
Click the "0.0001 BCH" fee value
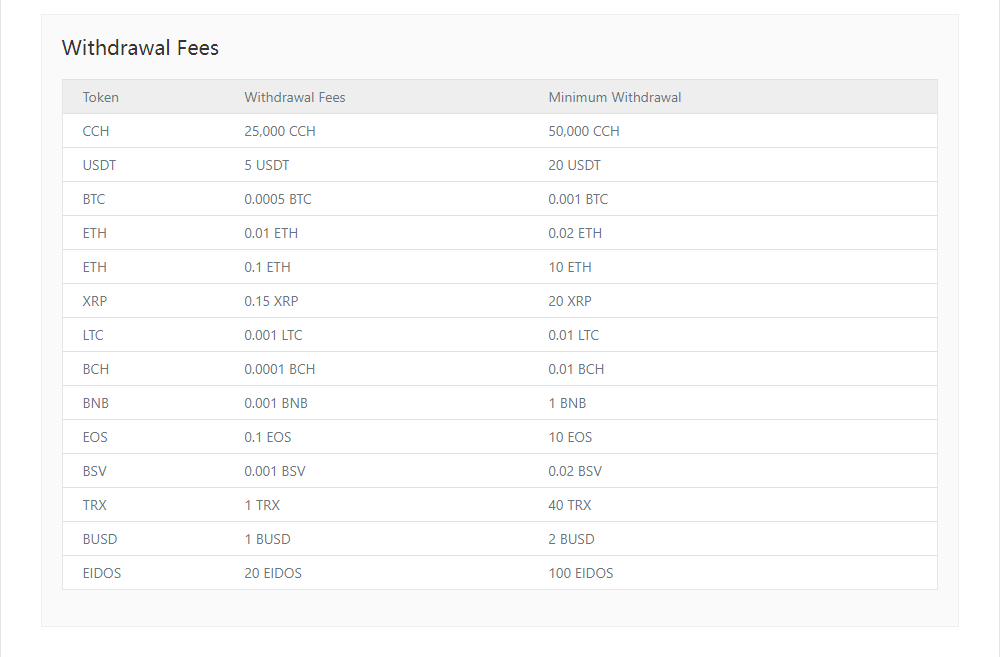click(279, 369)
